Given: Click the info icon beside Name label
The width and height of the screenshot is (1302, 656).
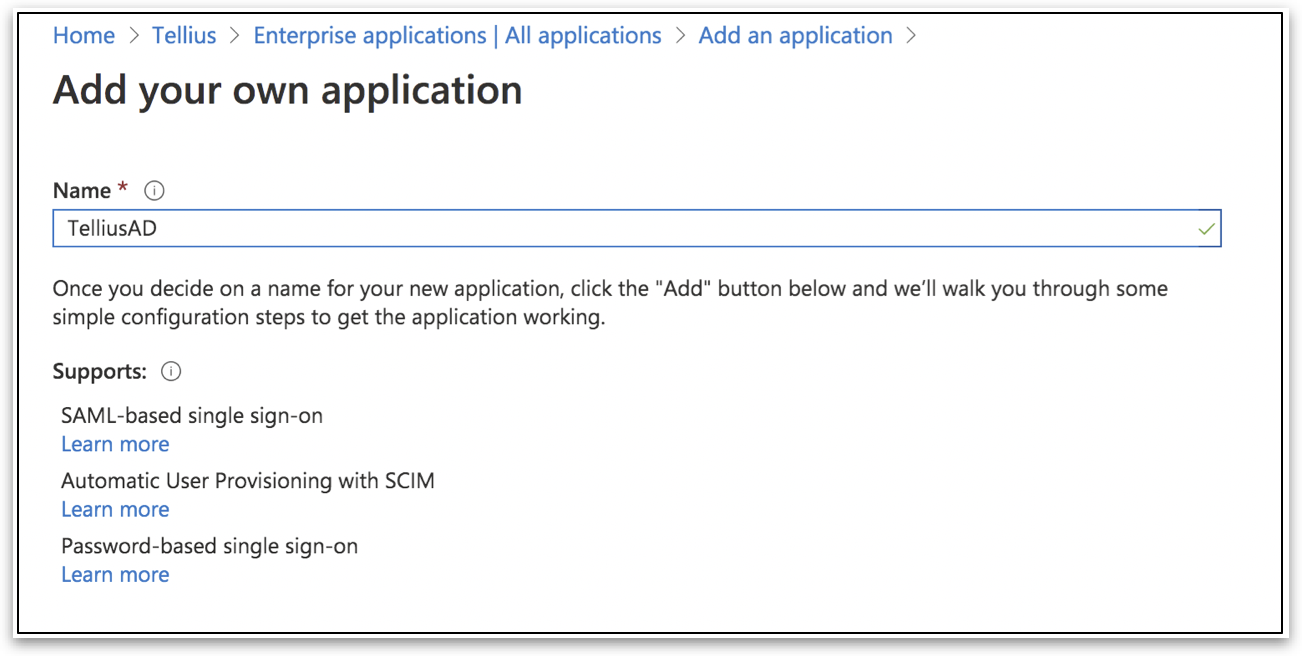Looking at the screenshot, I should pyautogui.click(x=154, y=190).
